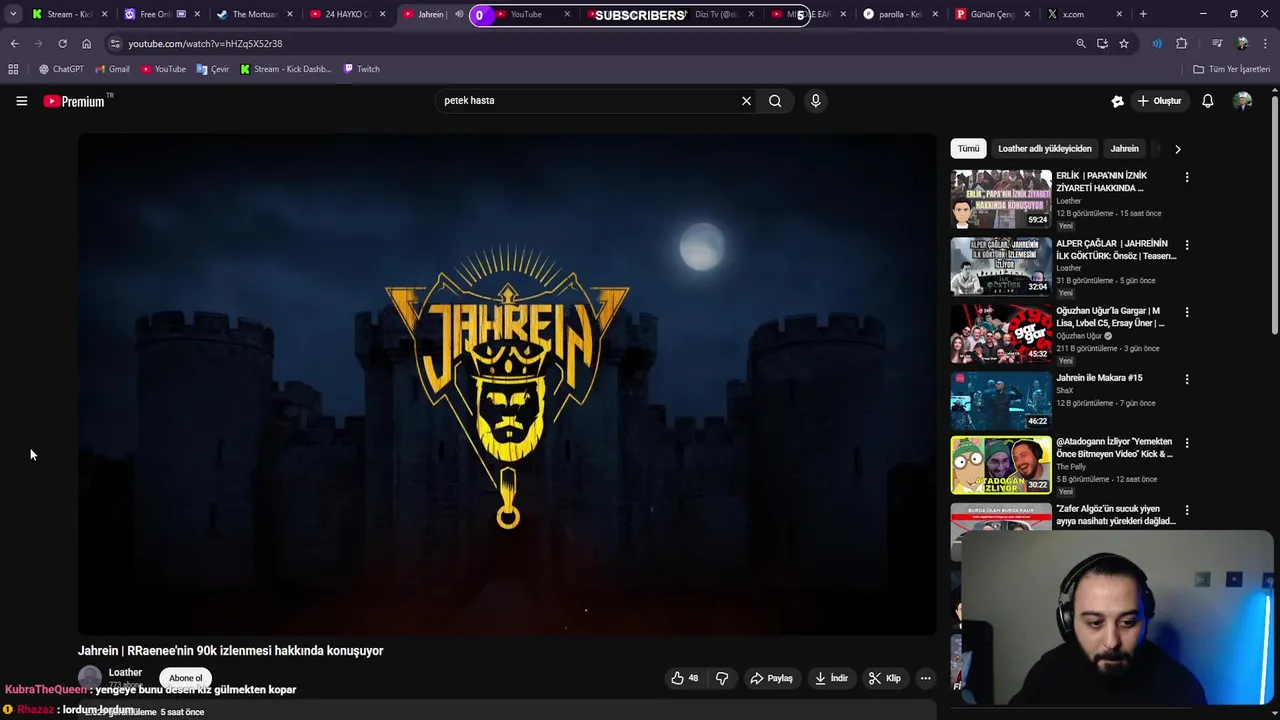Open the browser extensions puzzle icon
The height and width of the screenshot is (720, 1280).
tap(1181, 44)
